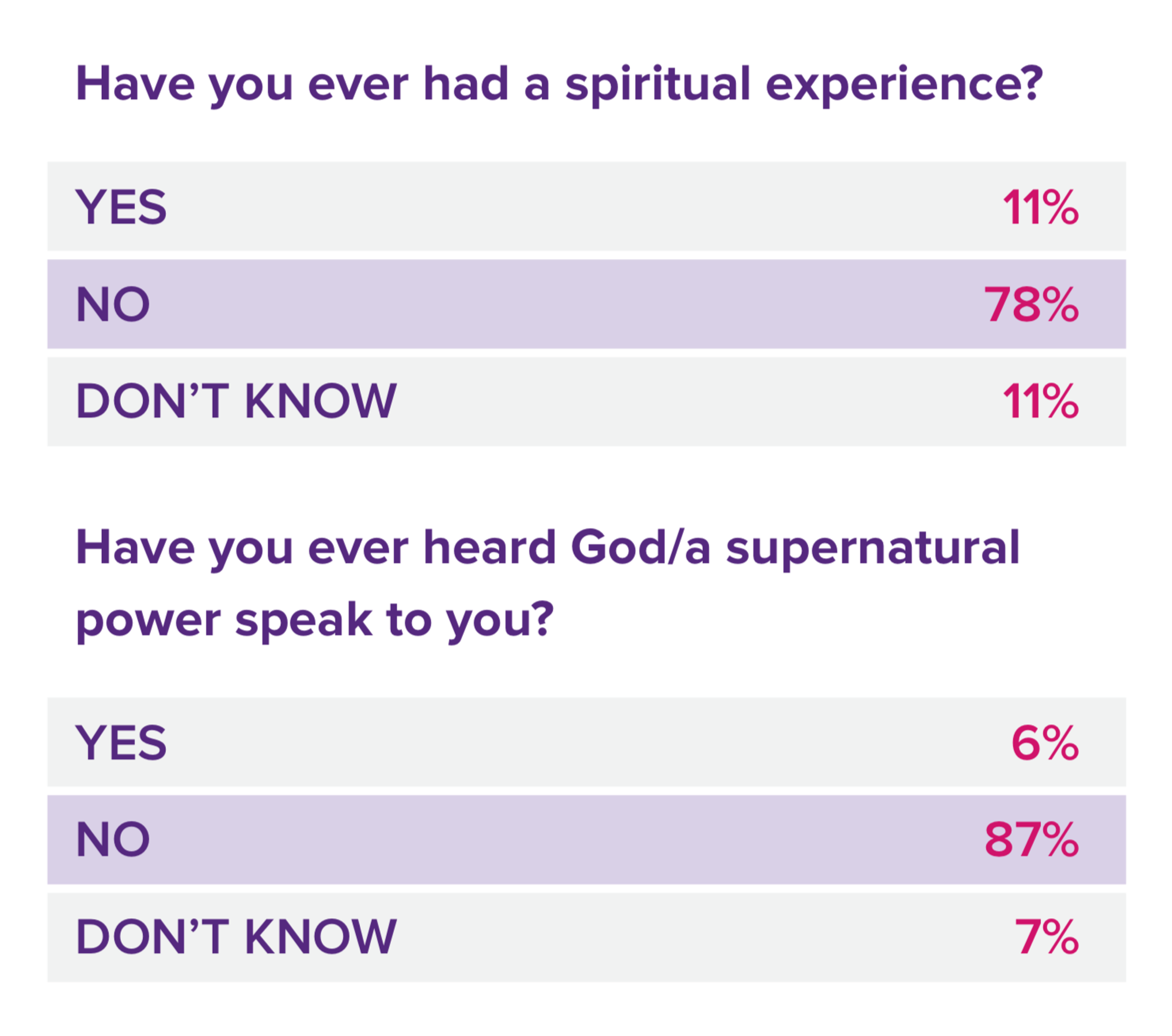Image resolution: width=1172 pixels, height=1036 pixels.
Task: Click the word "heard" in second question
Action: [489, 548]
